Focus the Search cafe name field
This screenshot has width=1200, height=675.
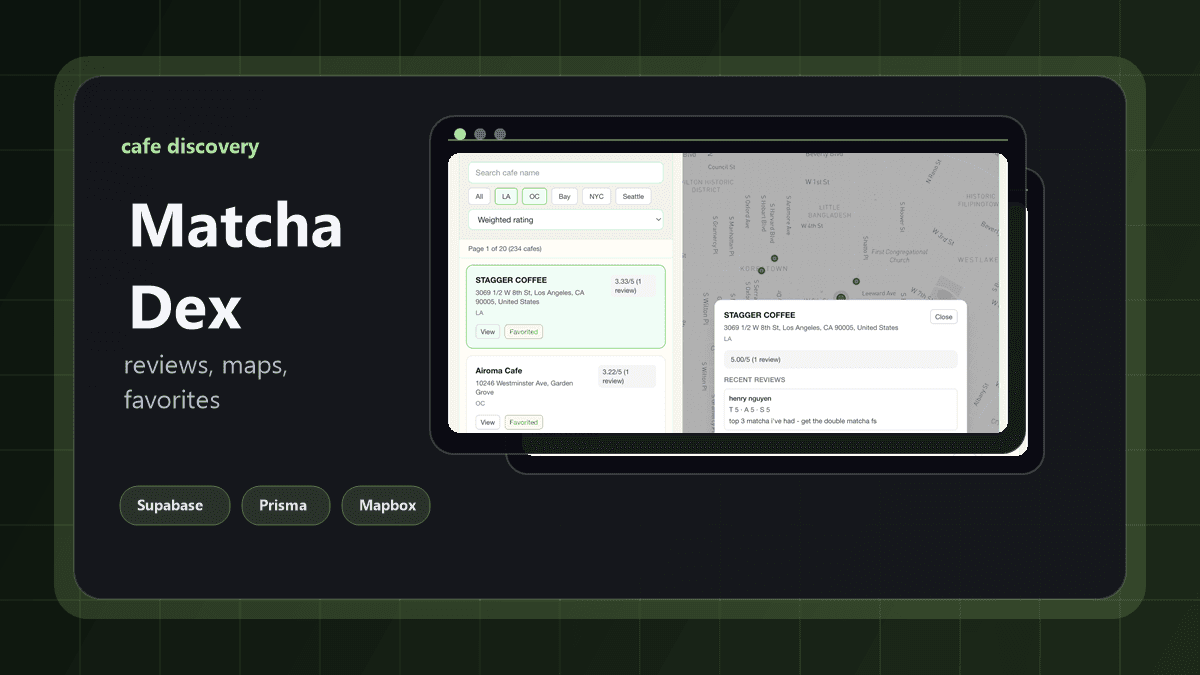566,173
